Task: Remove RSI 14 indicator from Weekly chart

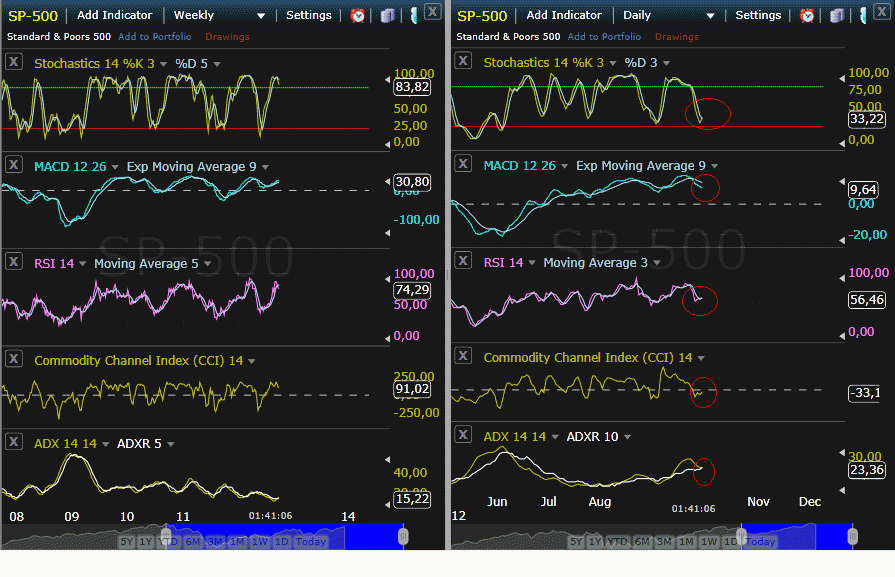Action: (x=14, y=262)
